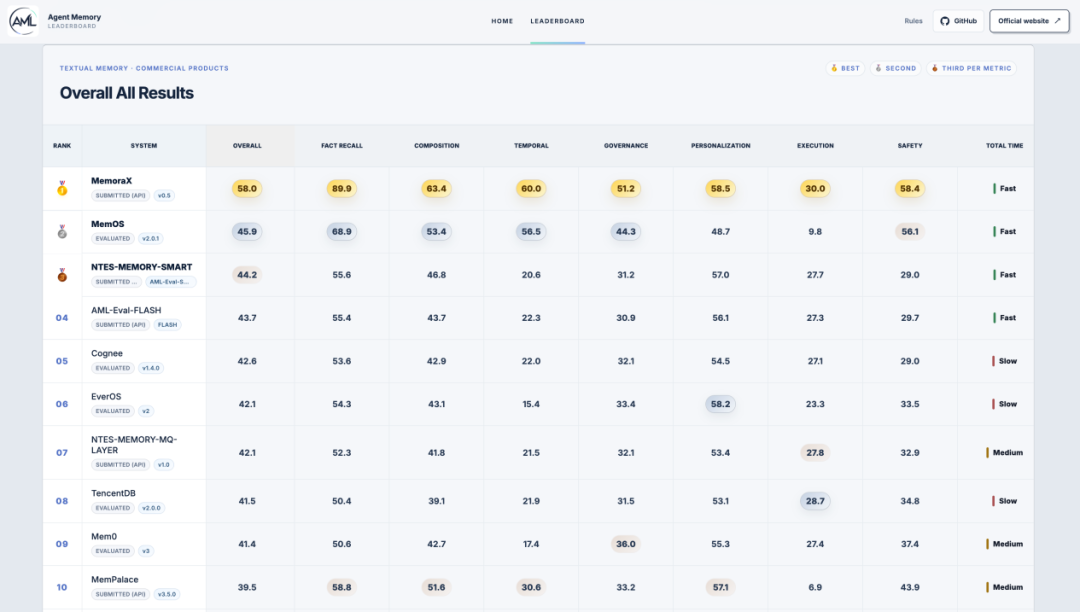
Task: Select the Cognee system name
Action: pos(107,354)
